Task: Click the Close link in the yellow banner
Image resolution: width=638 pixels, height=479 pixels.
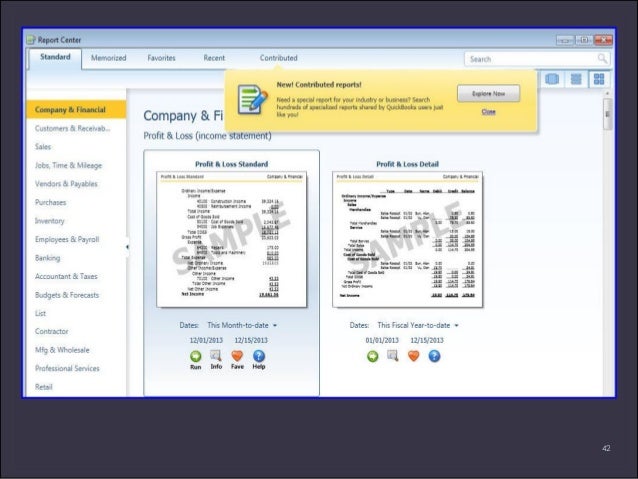Action: (x=488, y=112)
